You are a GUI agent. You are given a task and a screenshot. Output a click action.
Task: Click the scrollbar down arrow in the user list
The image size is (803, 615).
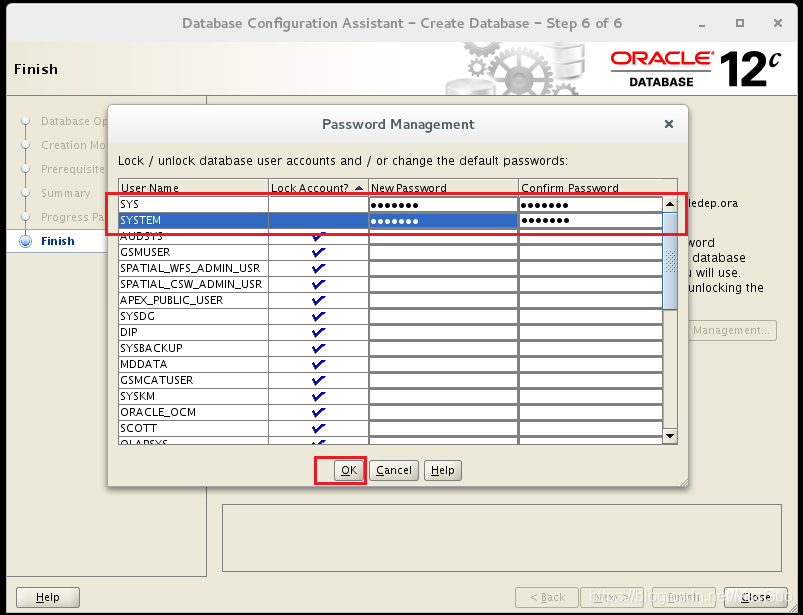[670, 435]
